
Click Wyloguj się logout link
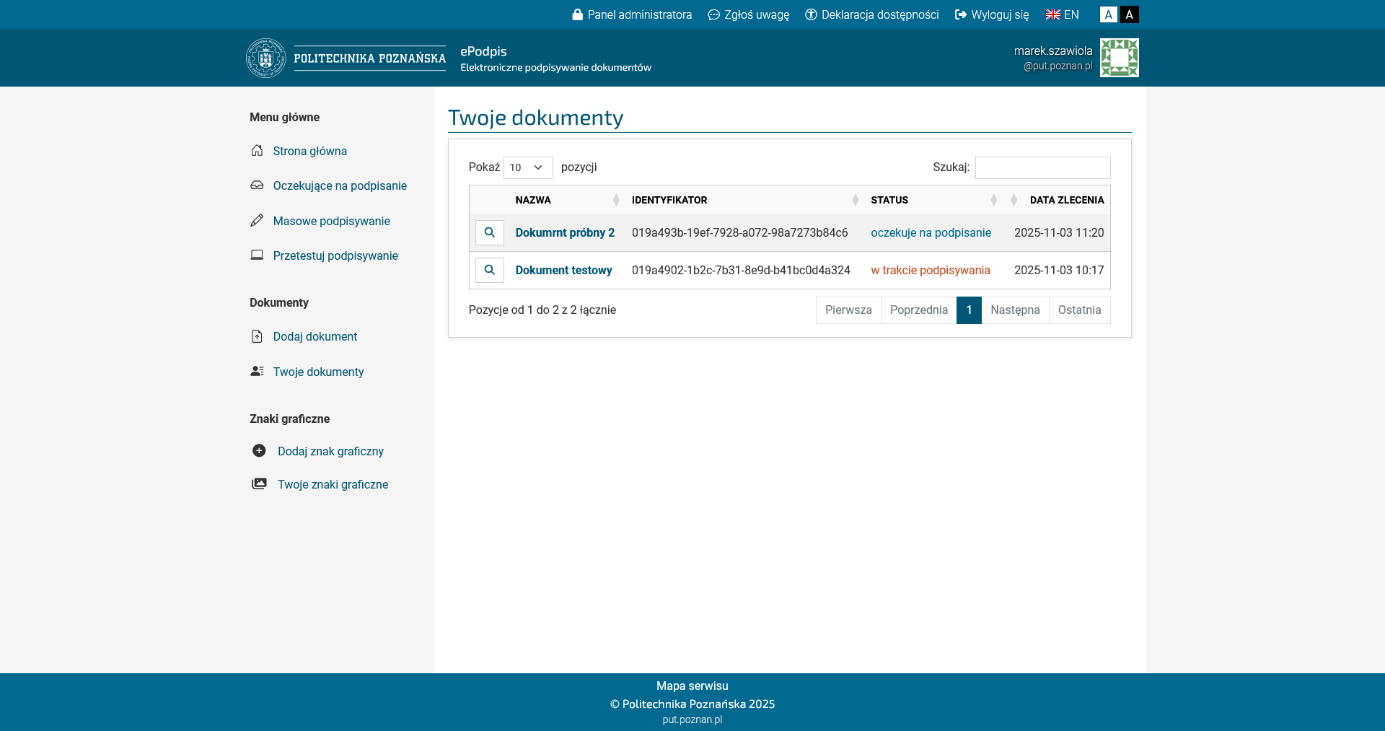(x=992, y=15)
